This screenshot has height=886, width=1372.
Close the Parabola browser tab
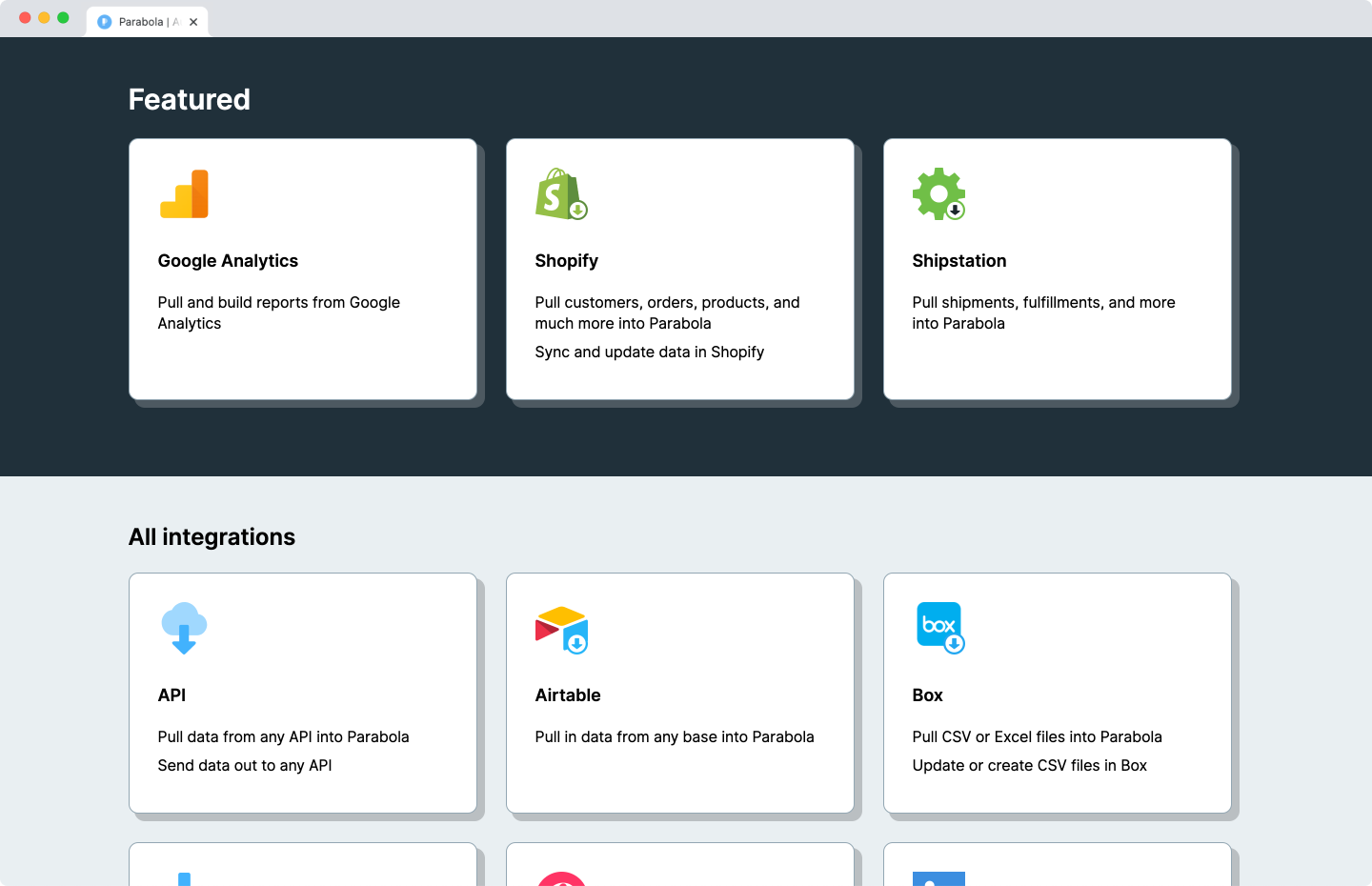193,22
